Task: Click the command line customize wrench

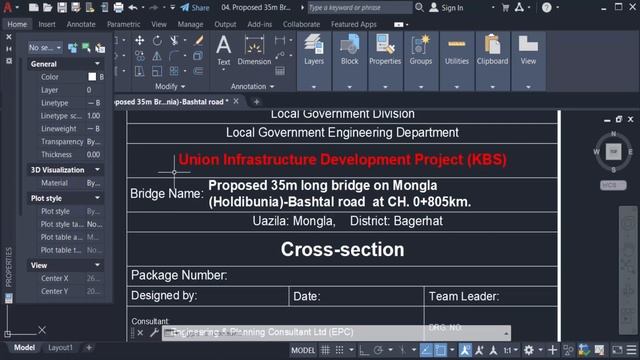Action: click(154, 333)
